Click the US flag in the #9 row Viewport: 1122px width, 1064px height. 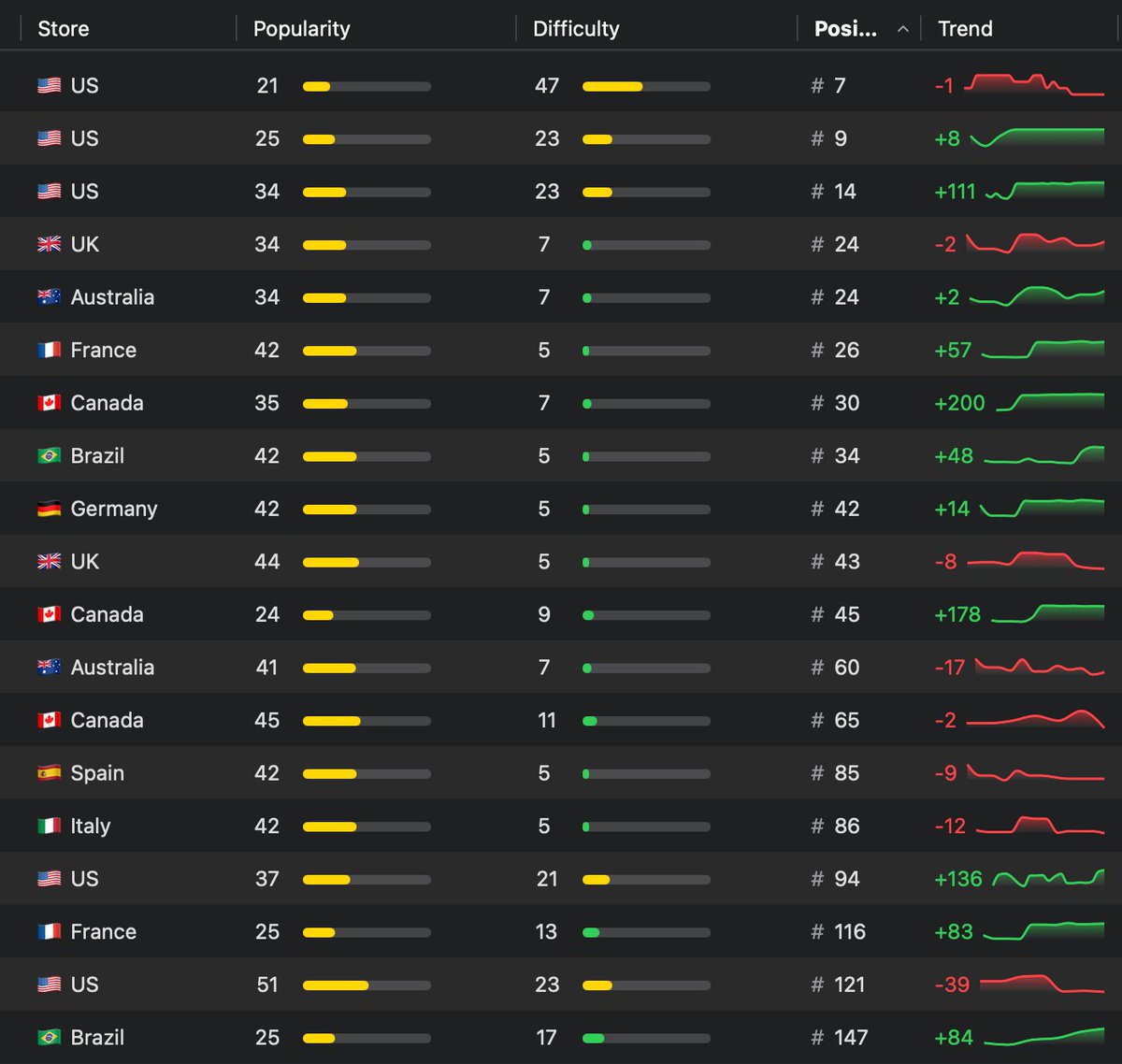pos(50,138)
